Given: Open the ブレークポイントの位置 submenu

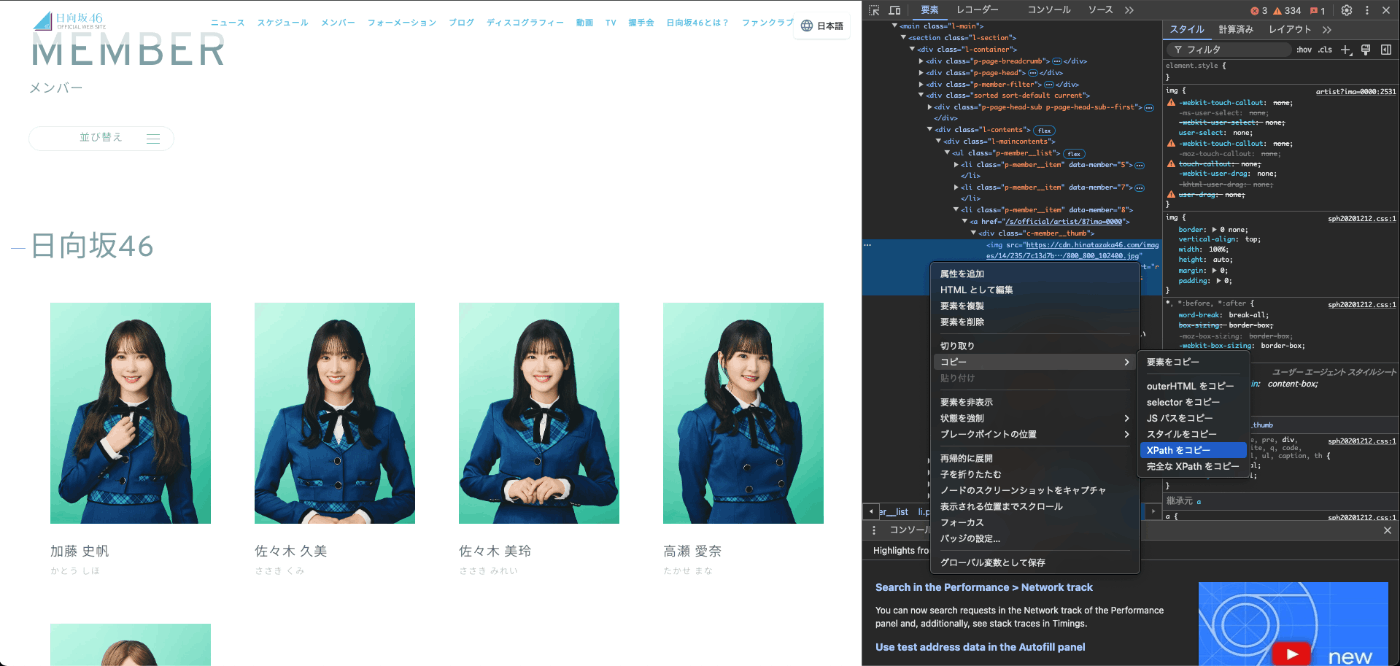Looking at the screenshot, I should click(x=1035, y=434).
